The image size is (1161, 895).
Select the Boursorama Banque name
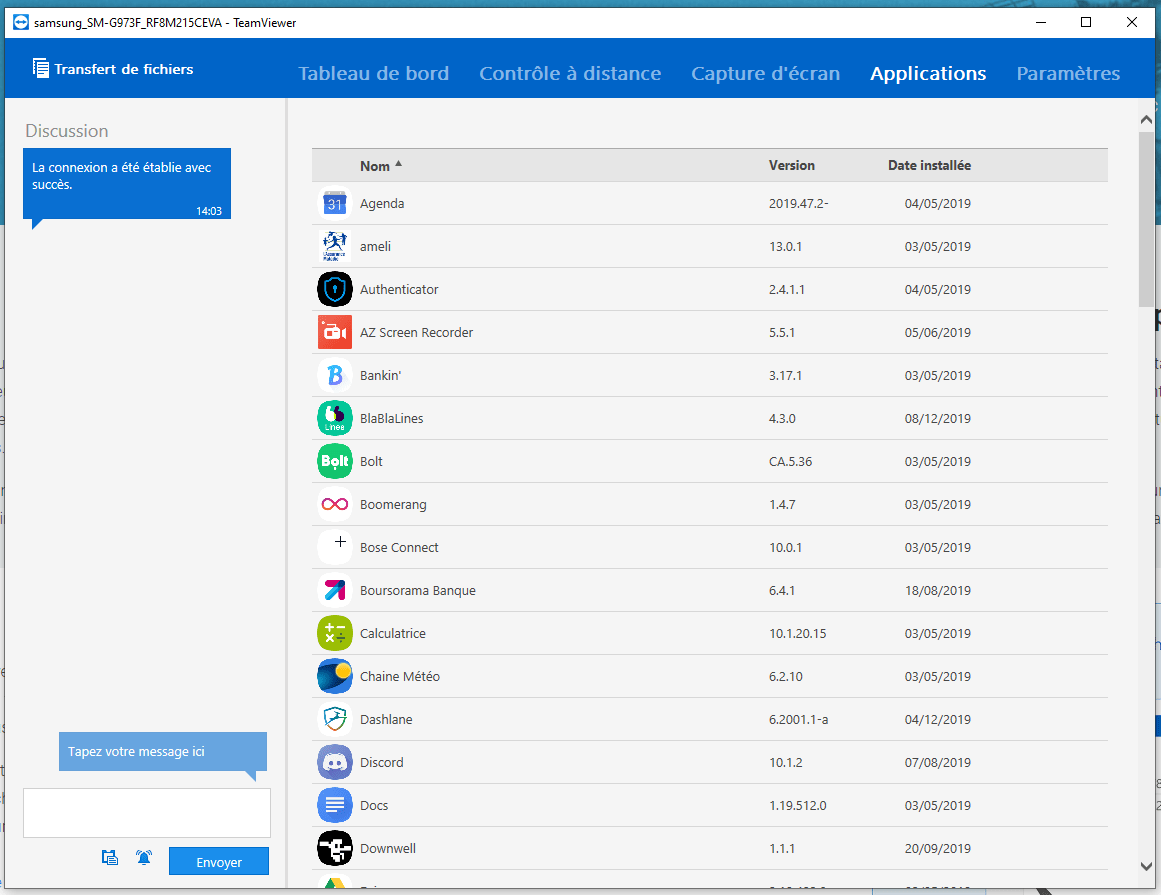pyautogui.click(x=418, y=590)
